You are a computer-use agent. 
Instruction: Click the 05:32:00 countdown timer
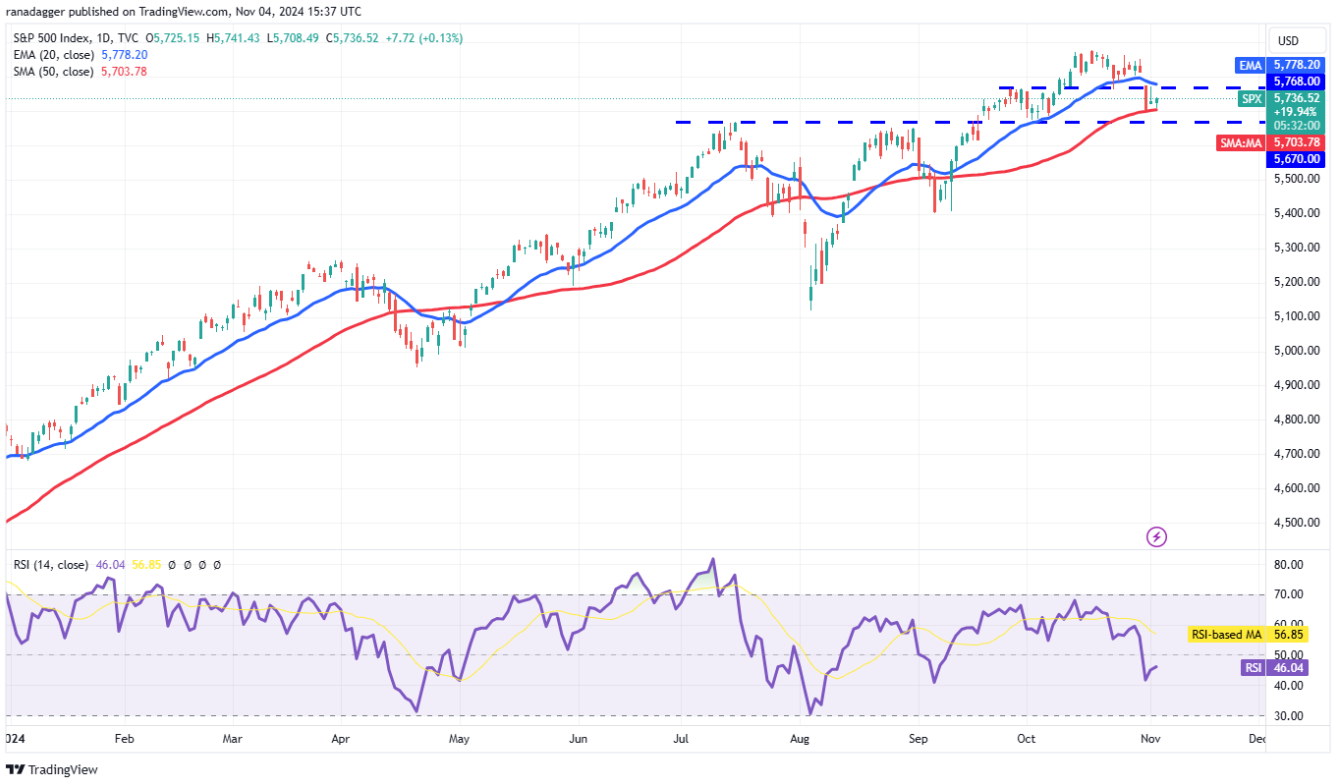coord(1297,126)
